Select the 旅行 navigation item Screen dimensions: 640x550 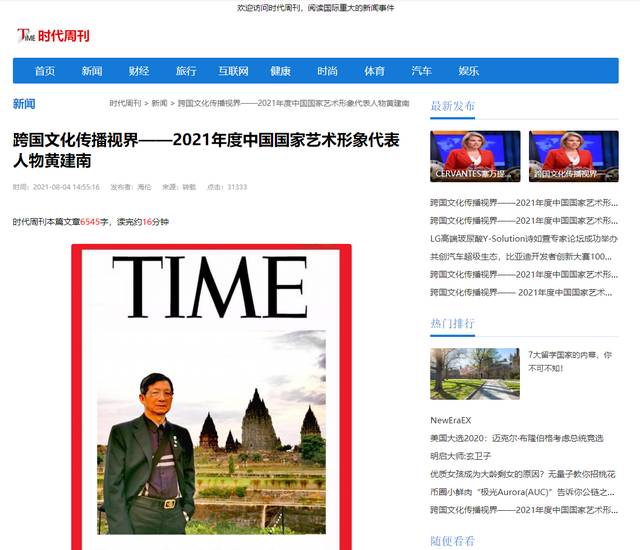click(x=186, y=71)
